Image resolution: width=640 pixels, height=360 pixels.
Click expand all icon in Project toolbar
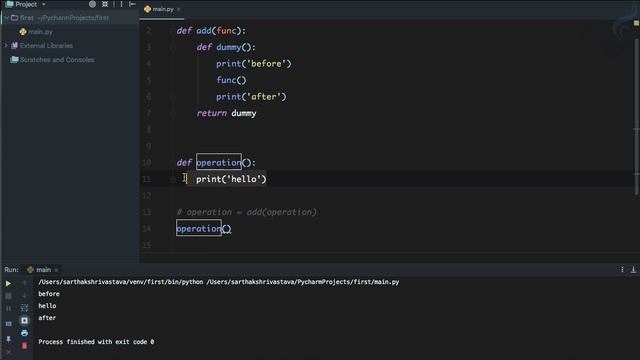tap(105, 4)
